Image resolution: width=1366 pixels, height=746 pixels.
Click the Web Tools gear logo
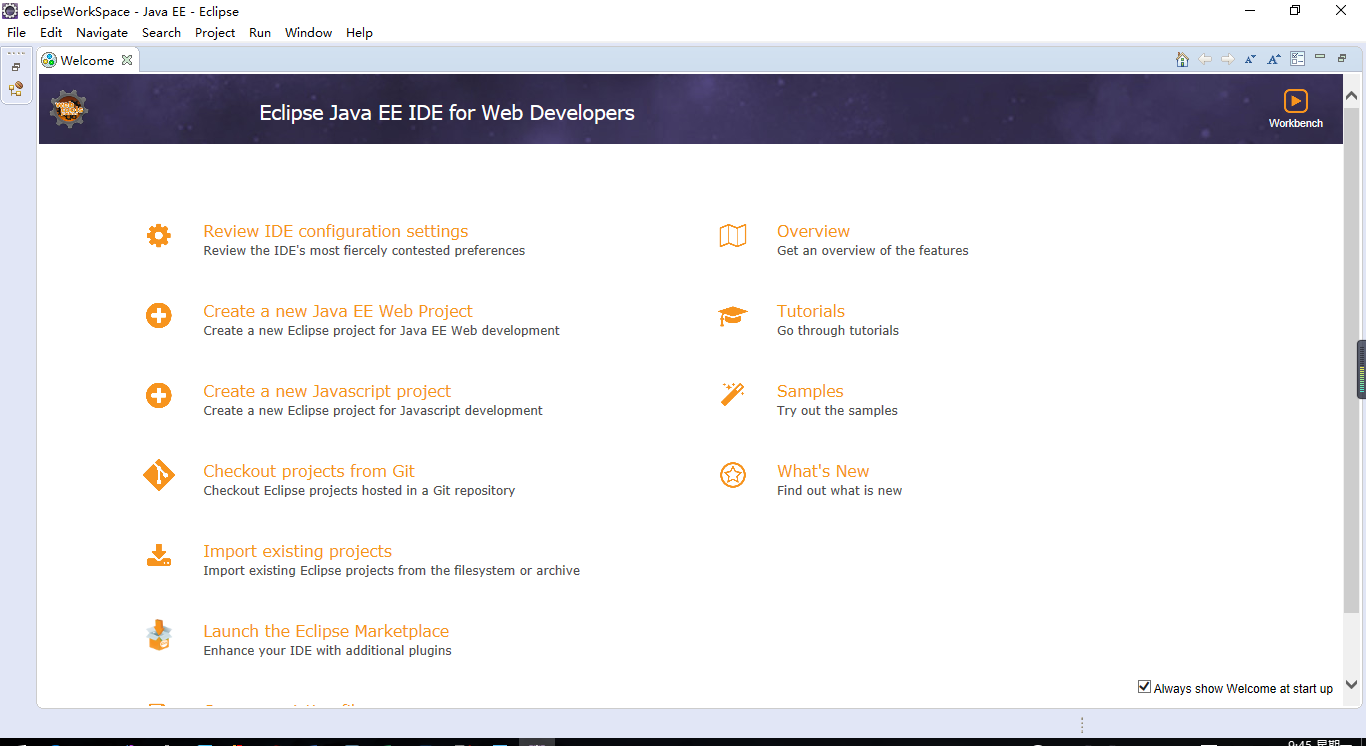[x=69, y=108]
